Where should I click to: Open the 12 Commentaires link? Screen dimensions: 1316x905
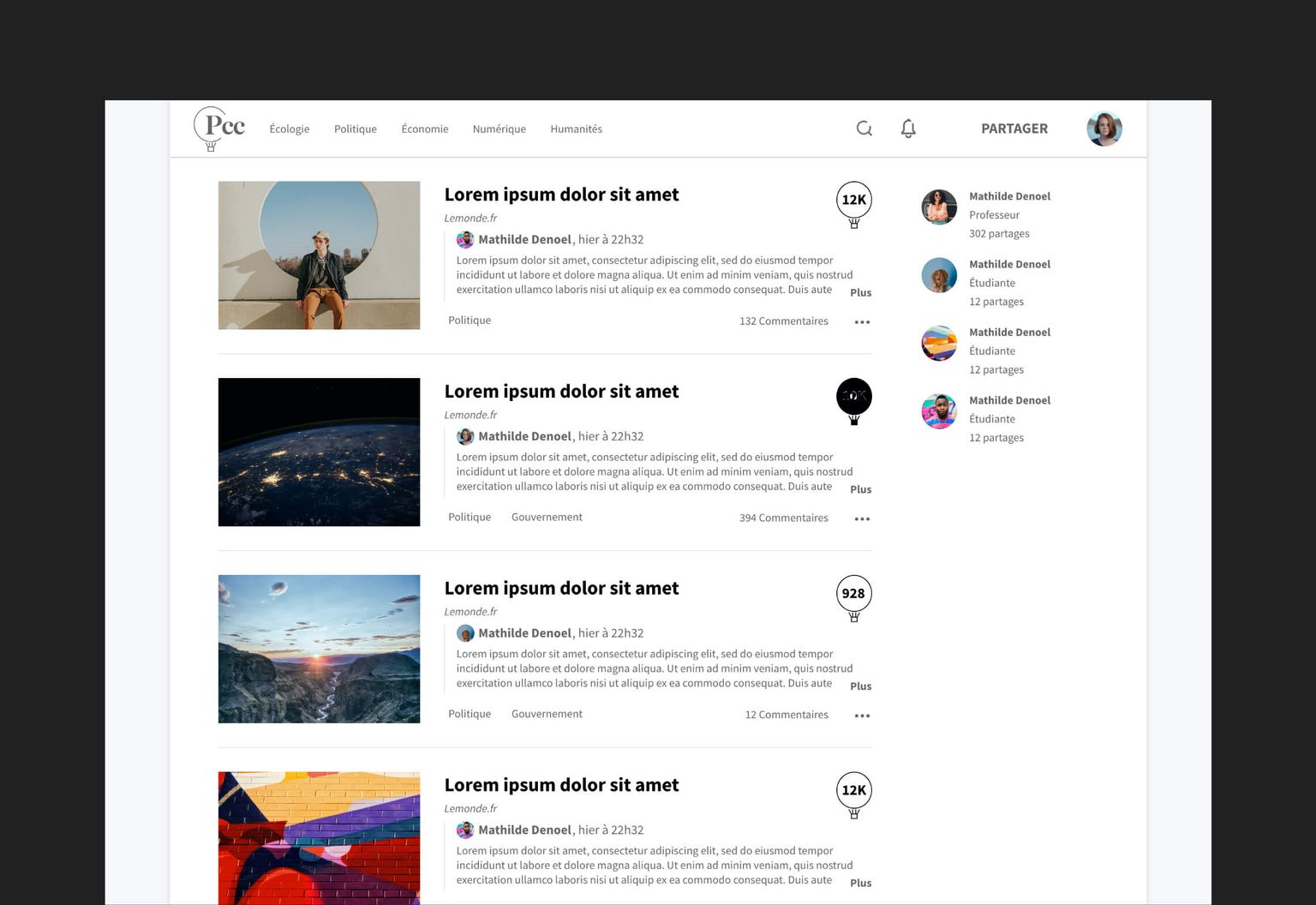(787, 715)
